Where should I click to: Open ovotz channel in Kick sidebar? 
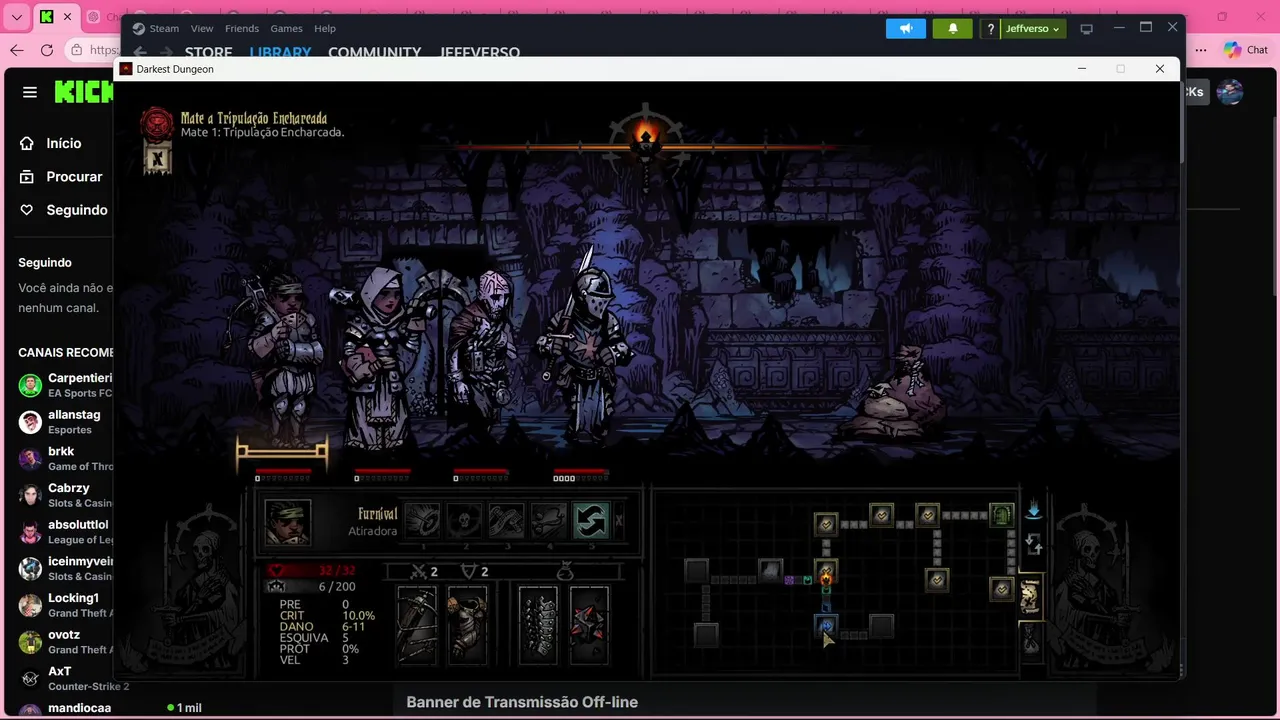click(65, 642)
